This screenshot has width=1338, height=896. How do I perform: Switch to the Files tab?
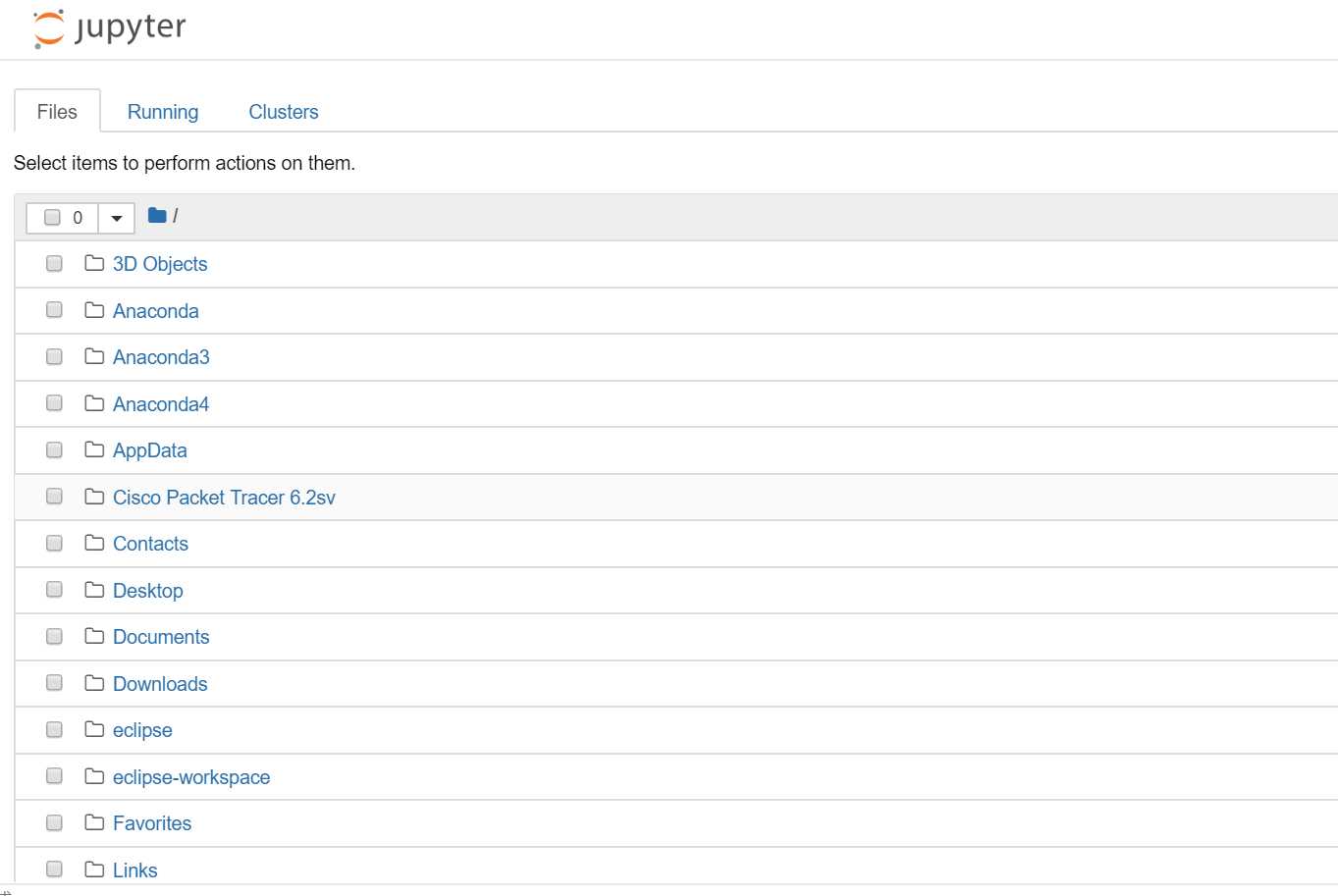tap(57, 111)
